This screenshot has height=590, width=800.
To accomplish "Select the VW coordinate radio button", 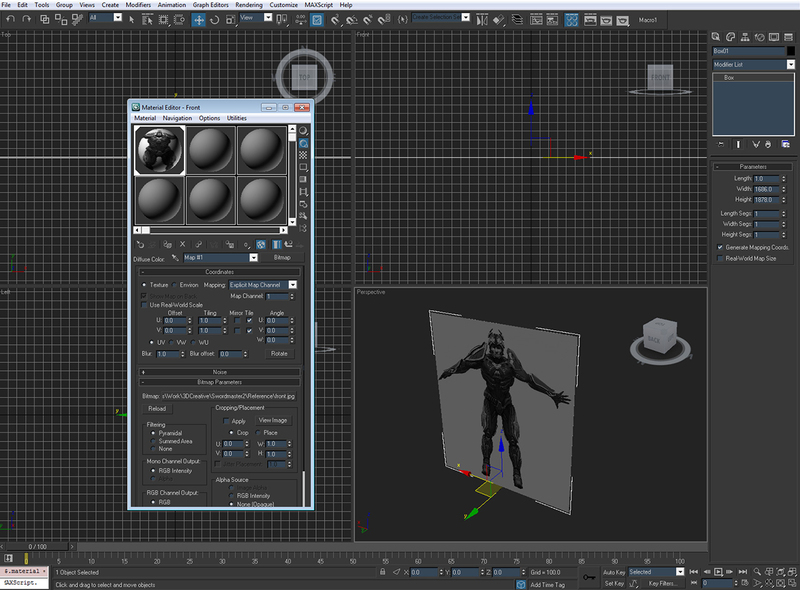I will pyautogui.click(x=172, y=342).
